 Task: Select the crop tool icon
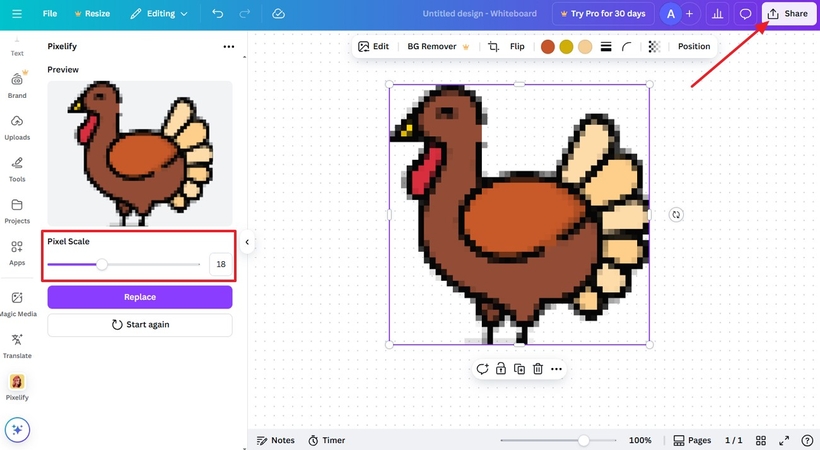493,47
